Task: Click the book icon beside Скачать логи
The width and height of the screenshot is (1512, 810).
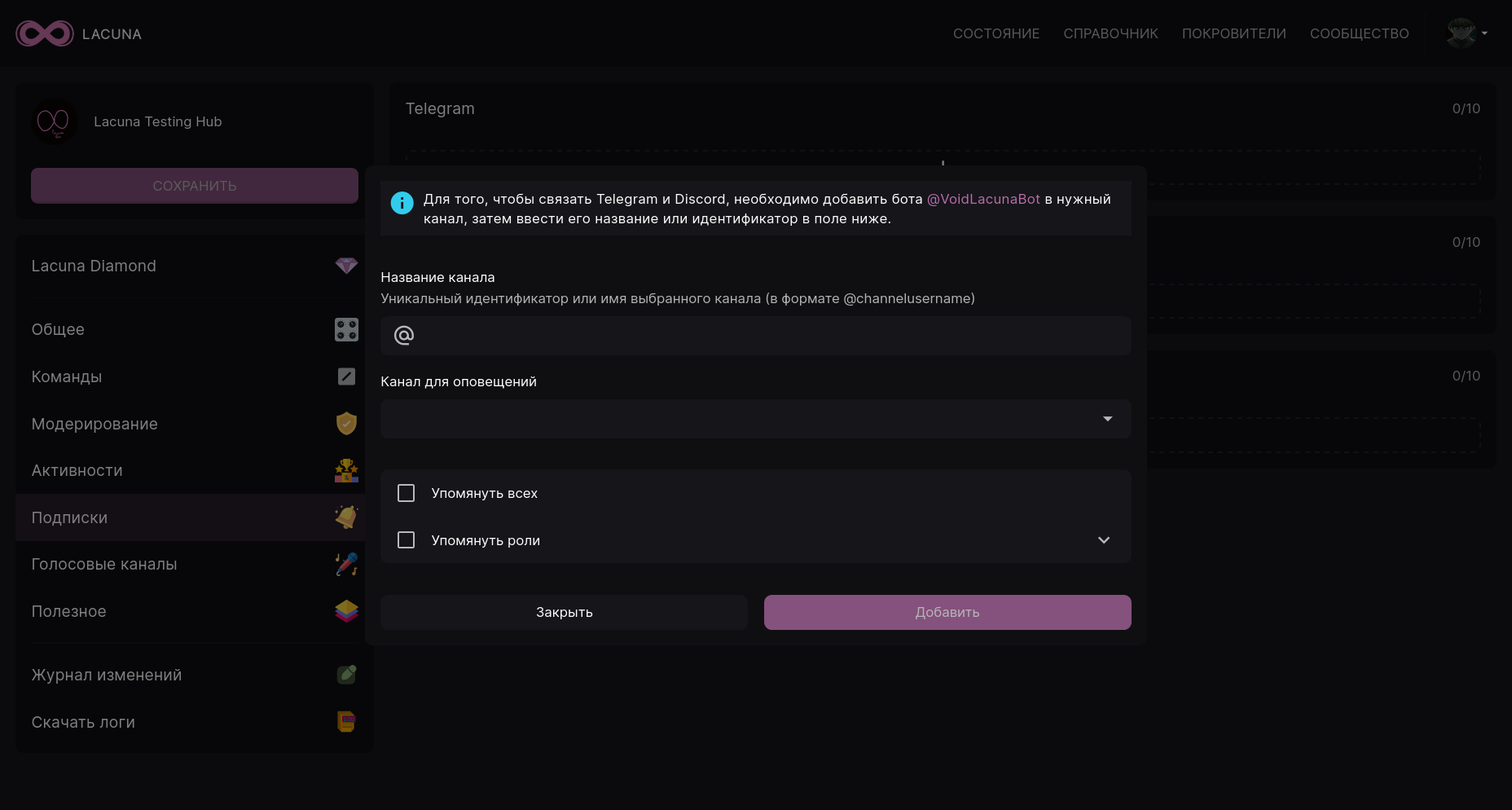Action: 346,722
